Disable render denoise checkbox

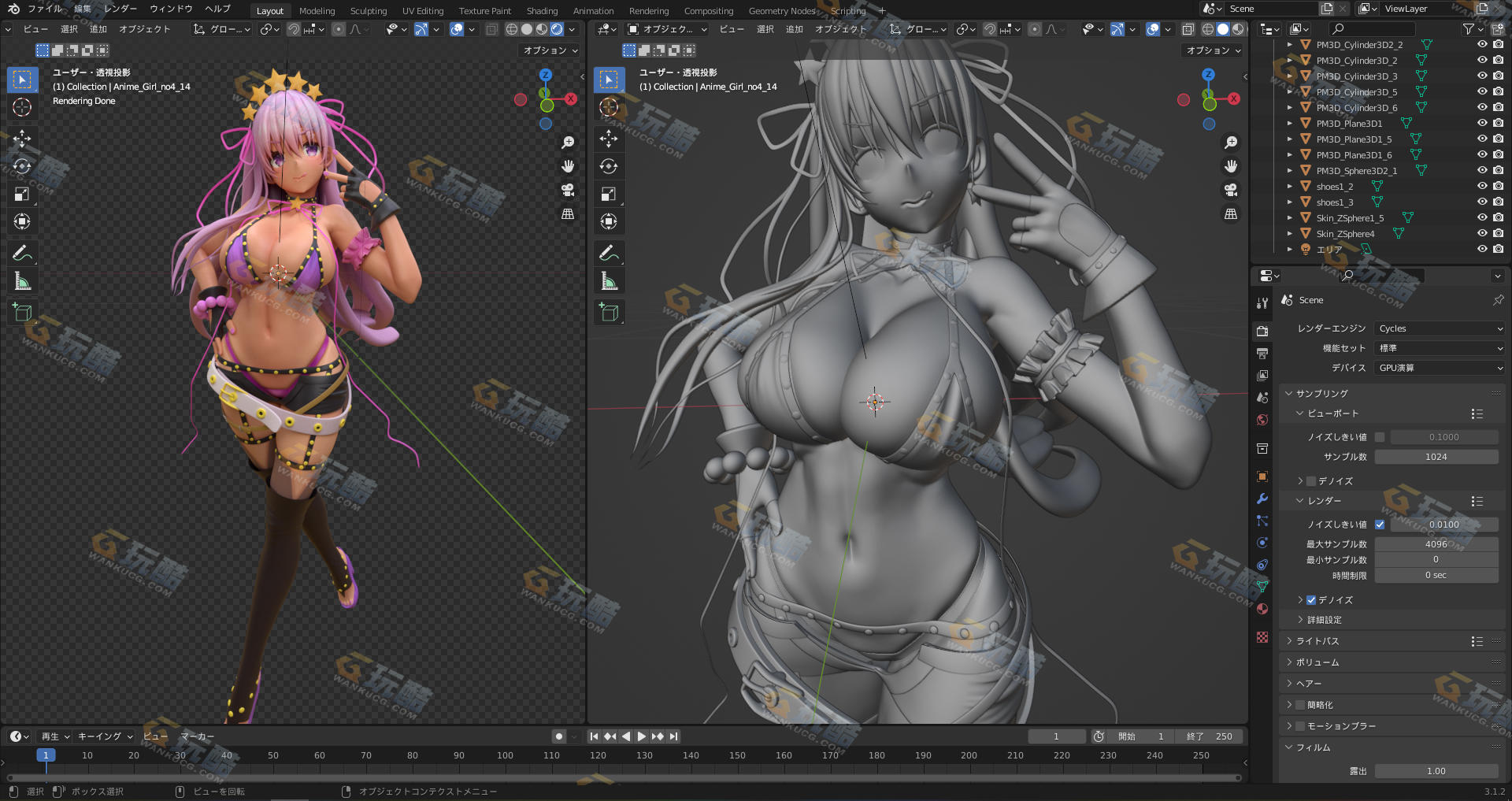tap(1311, 600)
